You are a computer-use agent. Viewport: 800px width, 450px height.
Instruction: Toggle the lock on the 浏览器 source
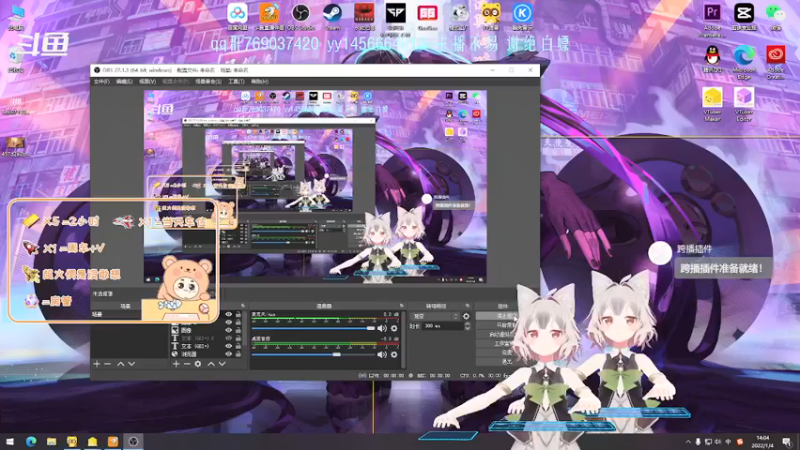tap(238, 354)
